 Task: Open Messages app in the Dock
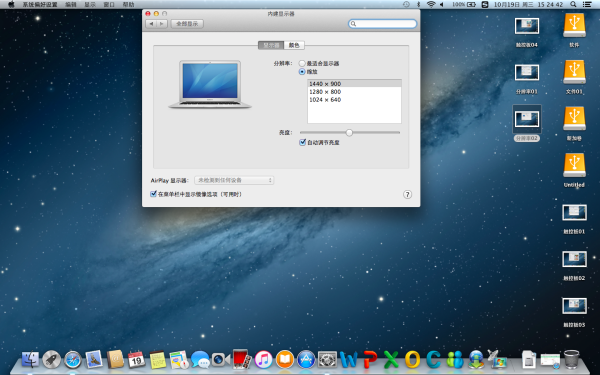(x=200, y=360)
